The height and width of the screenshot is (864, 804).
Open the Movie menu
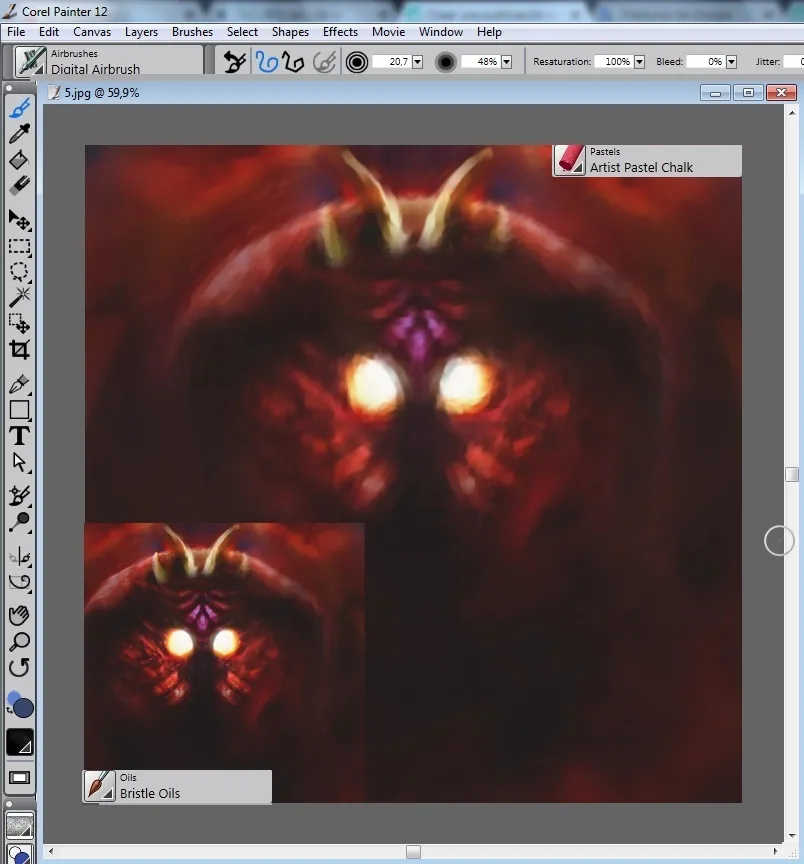(388, 32)
